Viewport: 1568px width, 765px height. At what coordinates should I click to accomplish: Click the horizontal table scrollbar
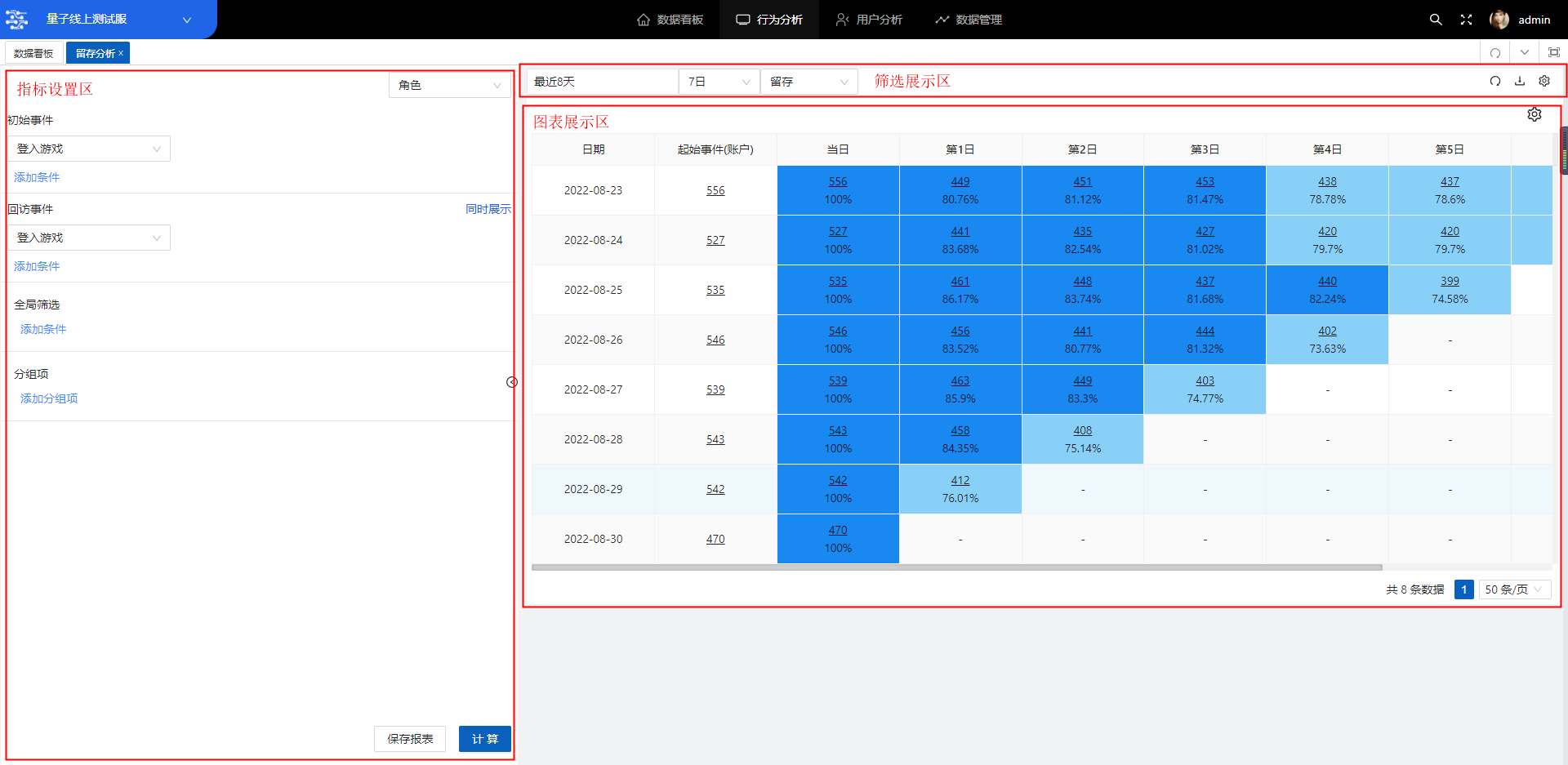click(x=957, y=567)
